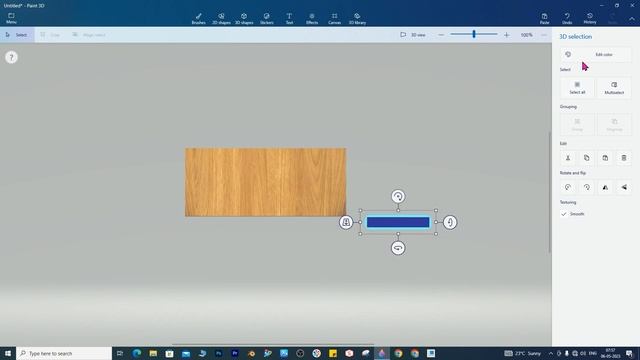The height and width of the screenshot is (360, 640).
Task: Click the canvas vertical scrollbar
Action: coord(549,192)
